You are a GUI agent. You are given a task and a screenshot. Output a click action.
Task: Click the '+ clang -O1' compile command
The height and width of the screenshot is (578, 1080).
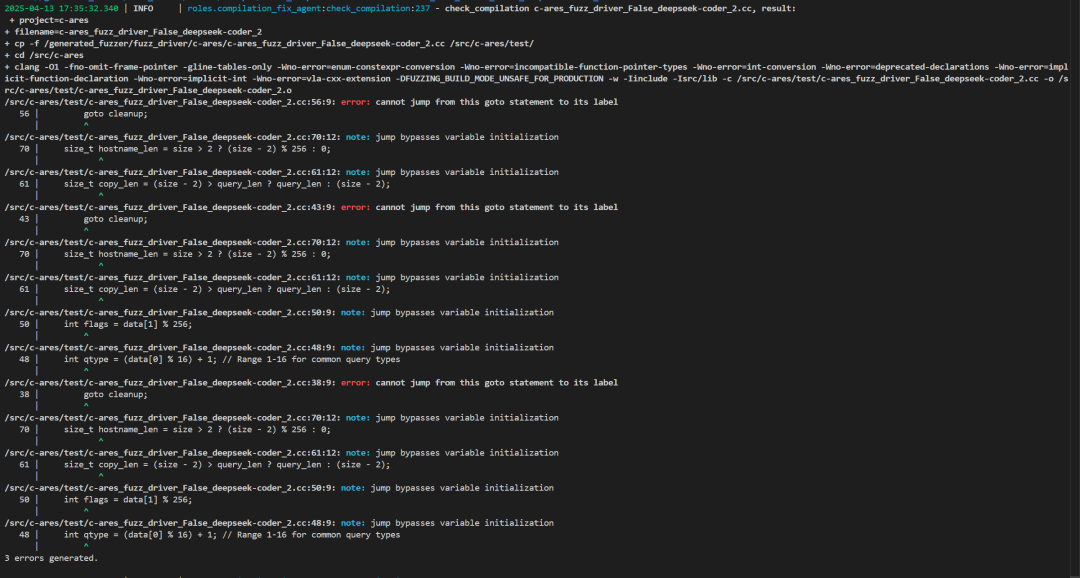tap(500, 67)
